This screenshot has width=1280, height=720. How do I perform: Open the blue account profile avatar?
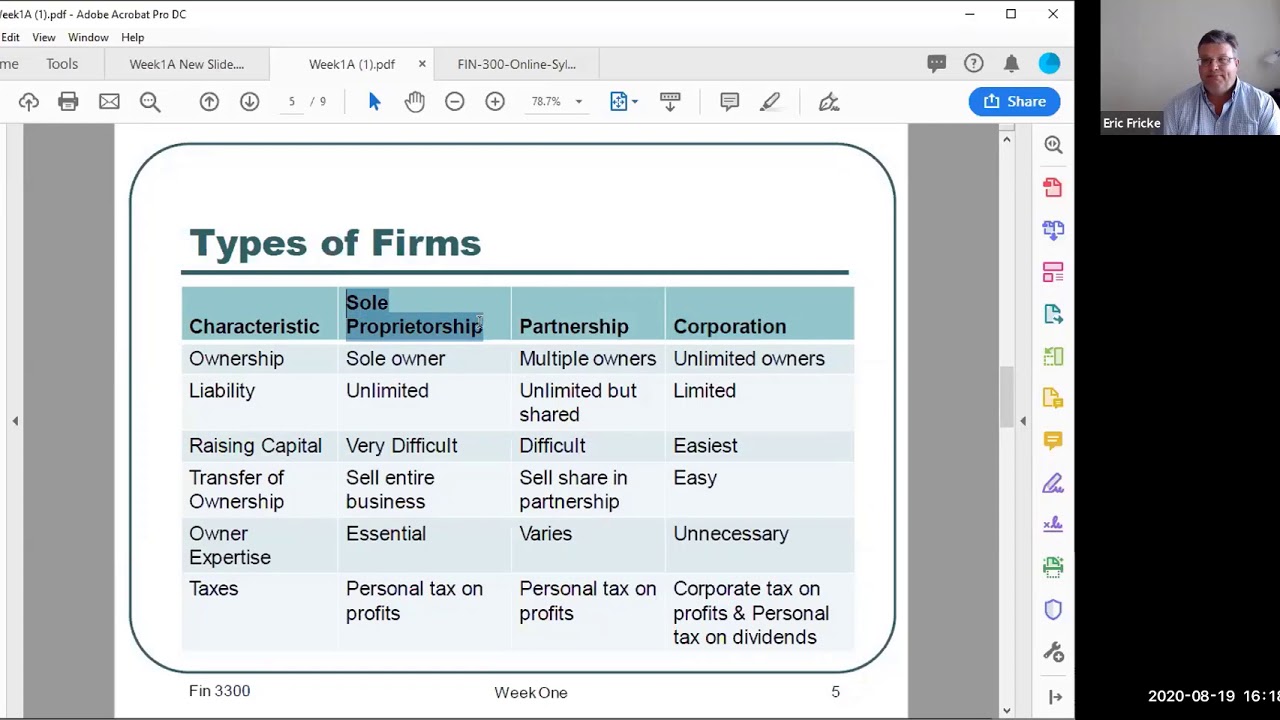click(1049, 64)
